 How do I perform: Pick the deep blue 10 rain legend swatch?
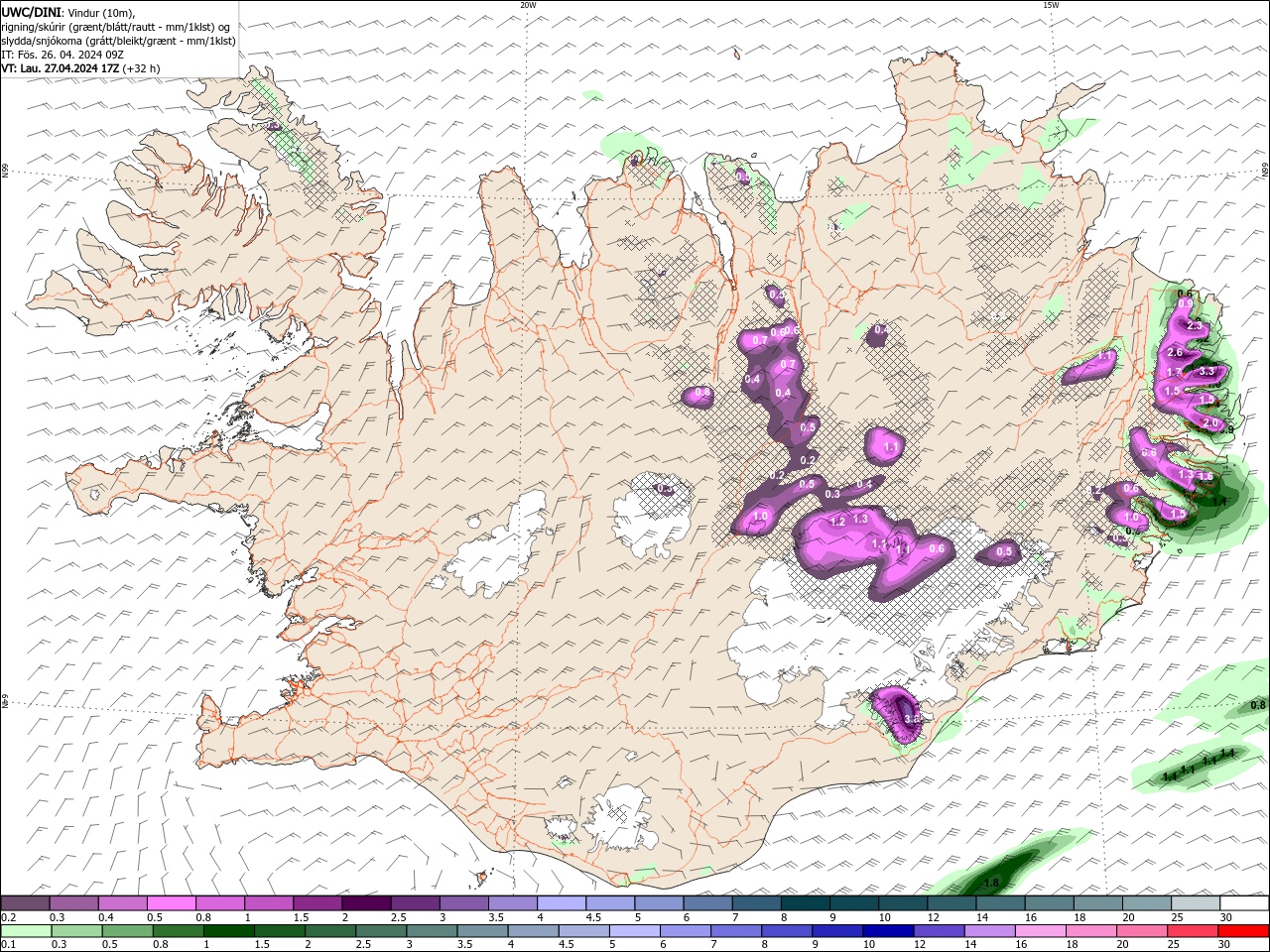pyautogui.click(x=886, y=931)
